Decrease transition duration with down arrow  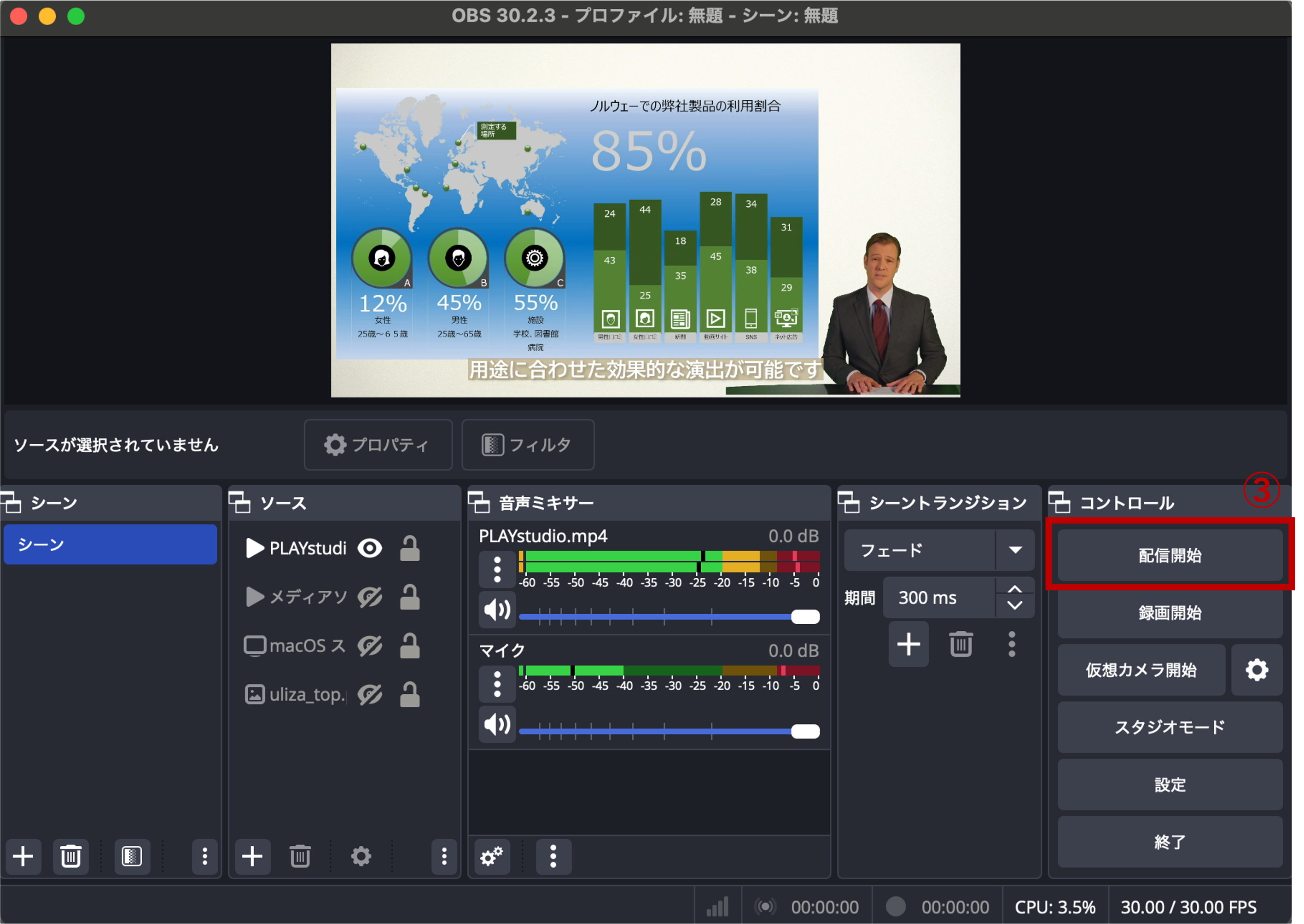click(1015, 605)
